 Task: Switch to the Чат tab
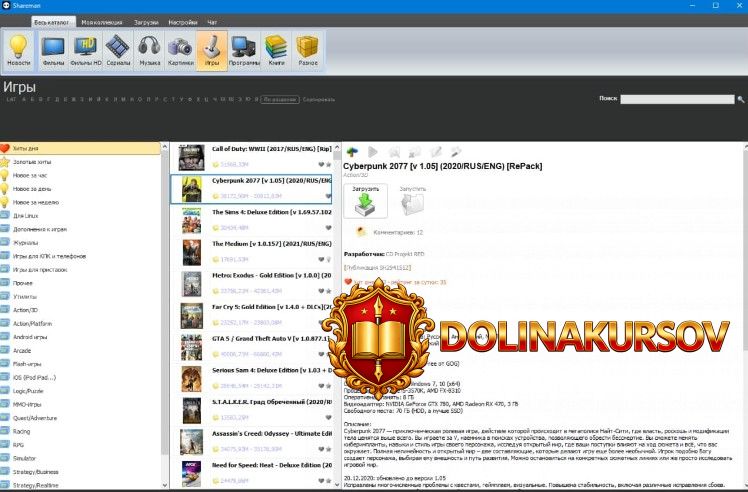pyautogui.click(x=212, y=22)
